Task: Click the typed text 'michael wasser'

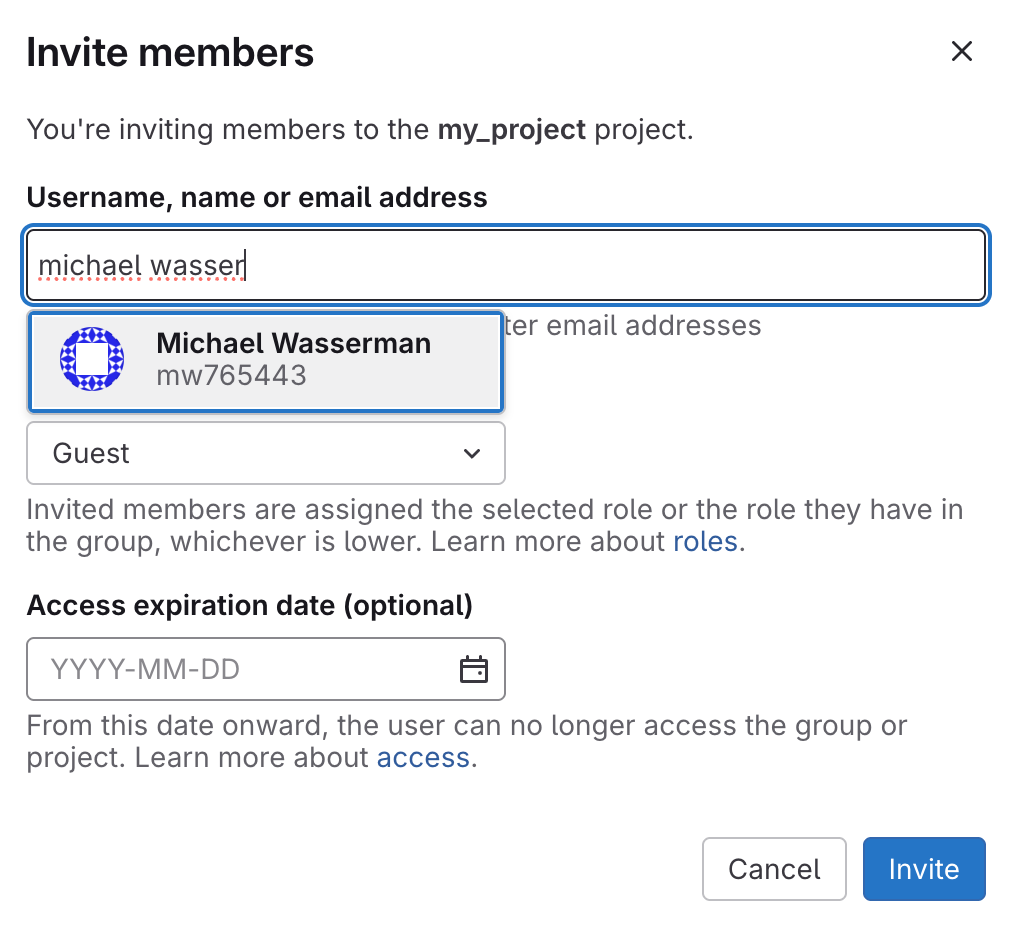Action: pos(141,266)
